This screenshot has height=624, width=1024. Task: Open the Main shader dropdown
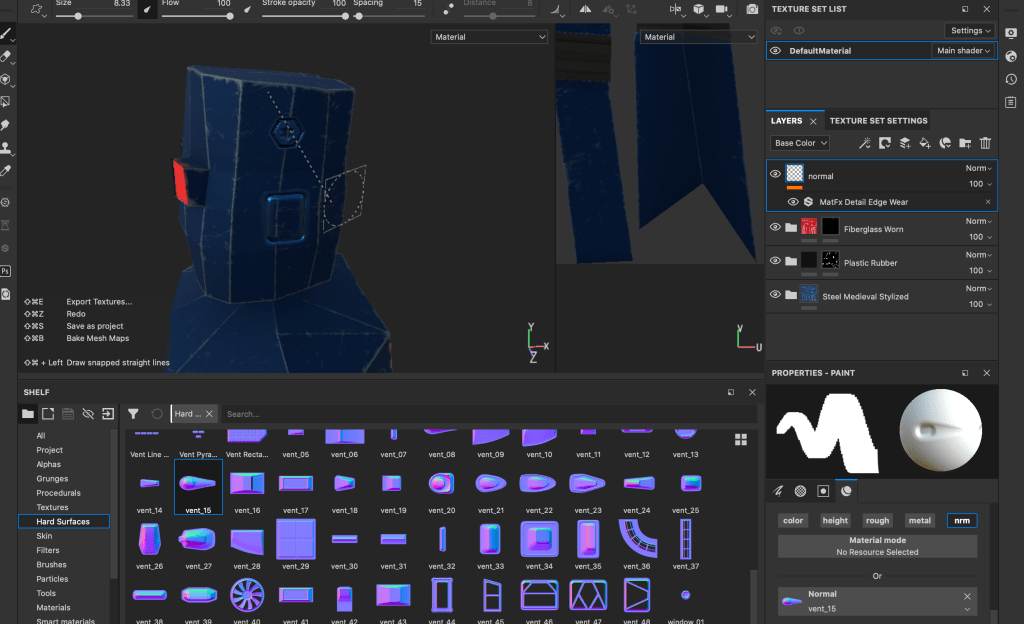point(963,50)
